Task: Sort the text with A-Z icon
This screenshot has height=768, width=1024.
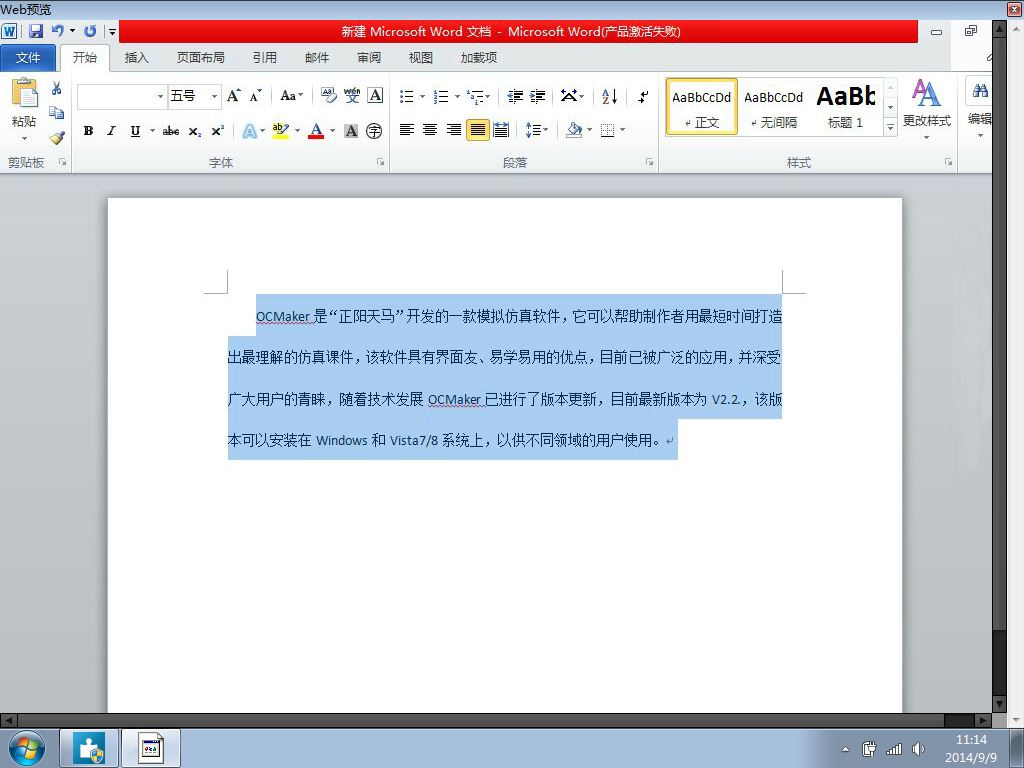Action: (609, 97)
